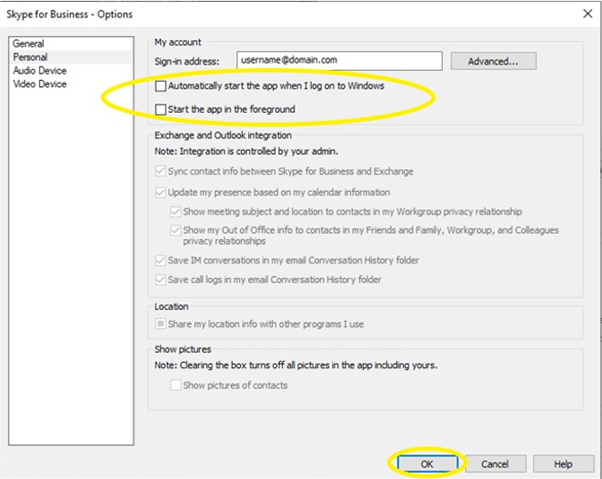Click the 'Note: Clearing the box turns off all pictures' text
Viewport: 602px width, 479px height.
[296, 365]
